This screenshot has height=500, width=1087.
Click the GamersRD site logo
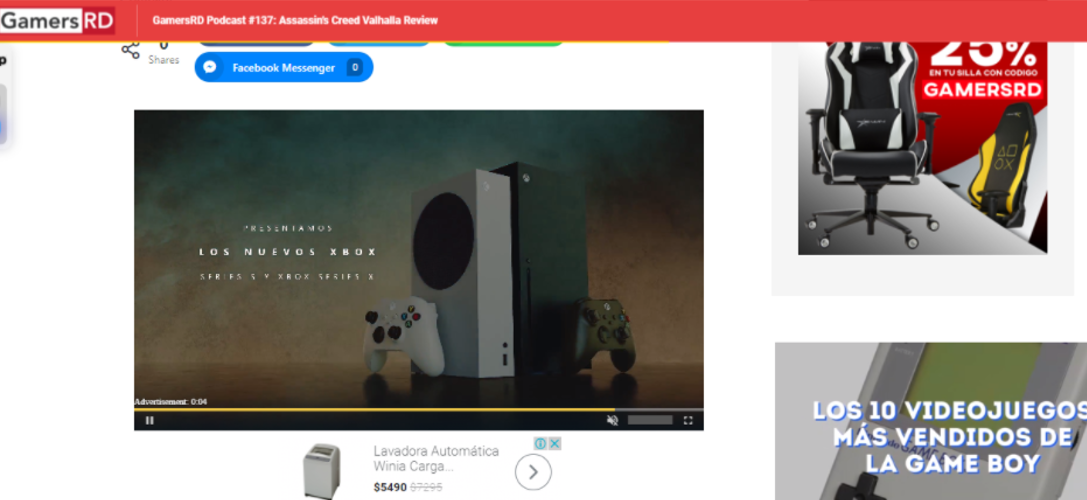coord(57,21)
